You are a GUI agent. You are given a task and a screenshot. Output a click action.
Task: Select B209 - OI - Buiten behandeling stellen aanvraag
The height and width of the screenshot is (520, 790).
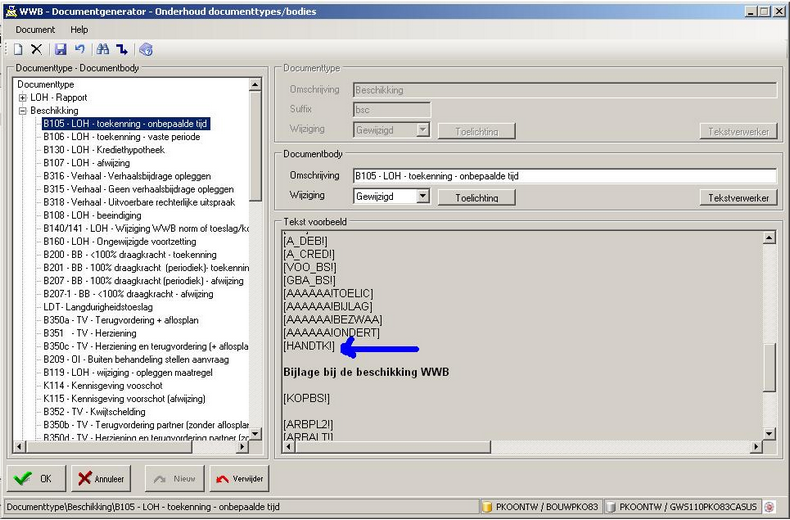tap(136, 360)
